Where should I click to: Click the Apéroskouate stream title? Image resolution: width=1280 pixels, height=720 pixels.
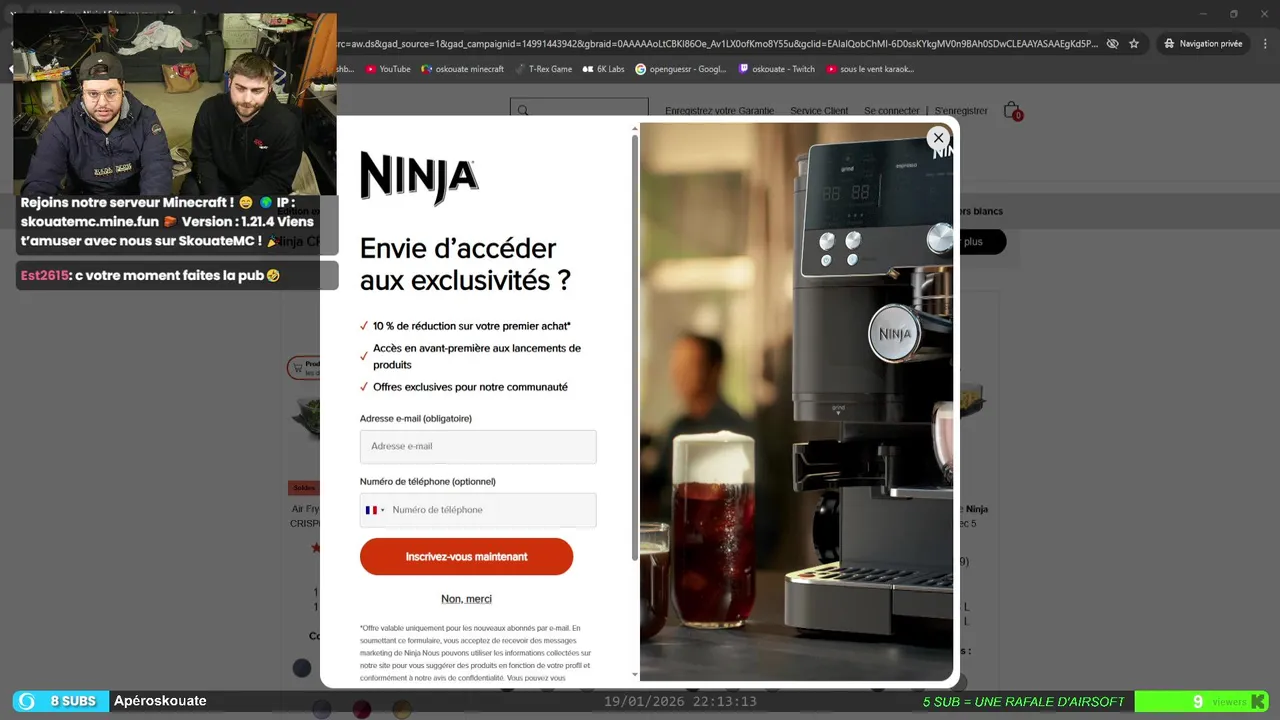(160, 701)
